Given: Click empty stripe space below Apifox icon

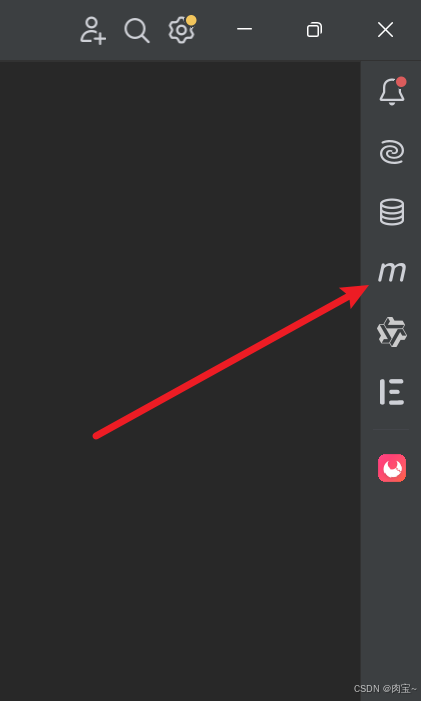Looking at the screenshot, I should point(391,581).
